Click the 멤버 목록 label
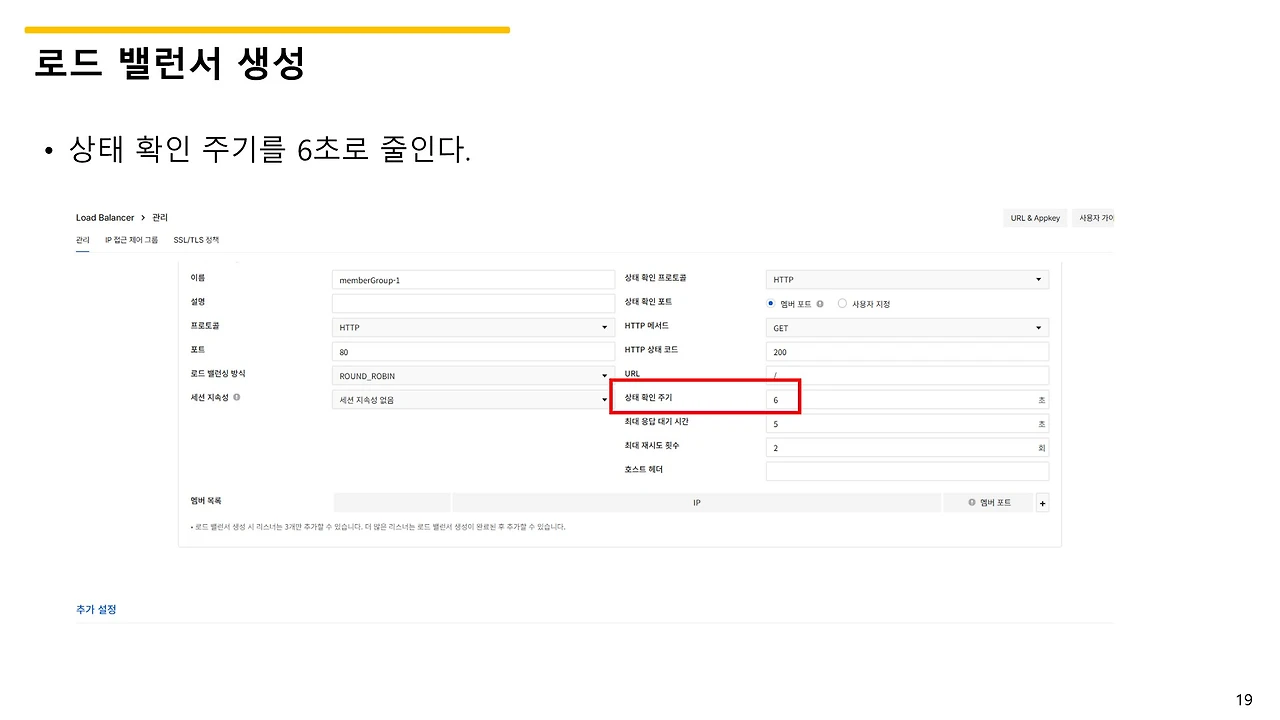 tap(206, 501)
